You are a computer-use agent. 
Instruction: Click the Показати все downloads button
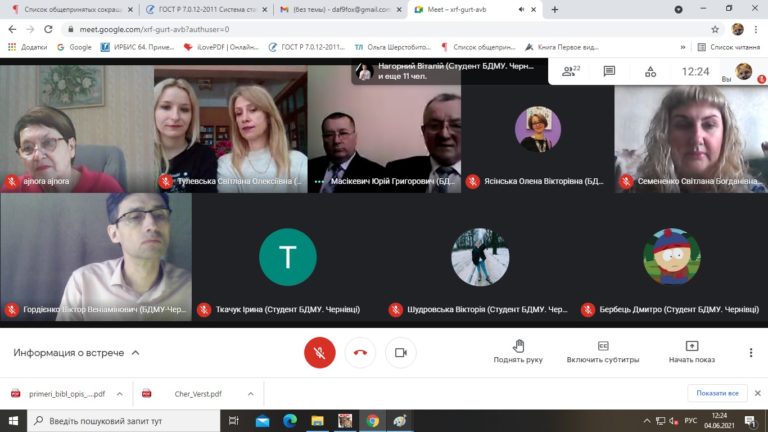click(x=717, y=393)
